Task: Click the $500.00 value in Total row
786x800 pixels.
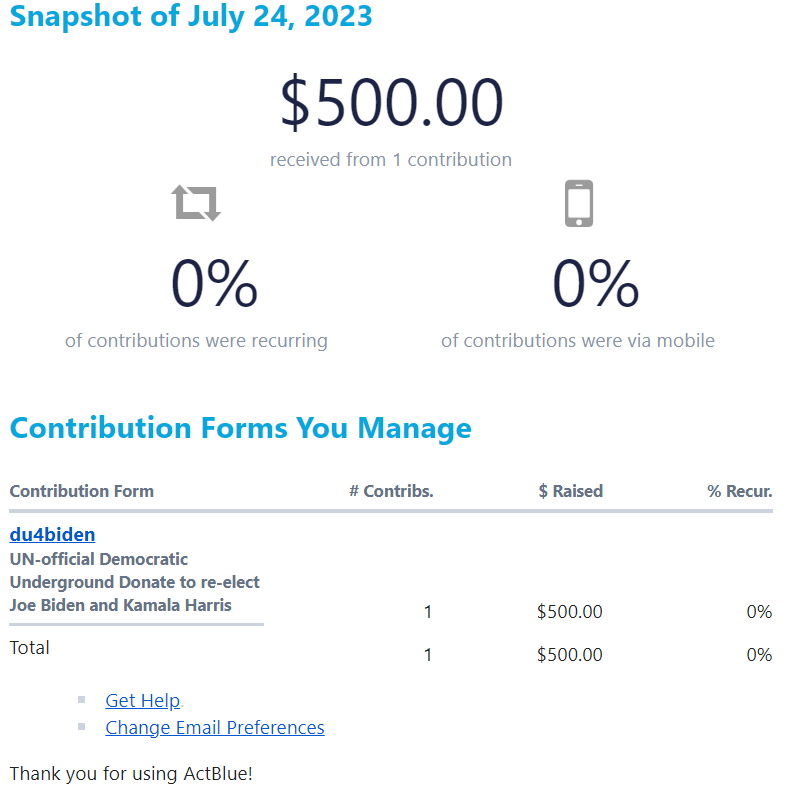Action: click(x=570, y=655)
